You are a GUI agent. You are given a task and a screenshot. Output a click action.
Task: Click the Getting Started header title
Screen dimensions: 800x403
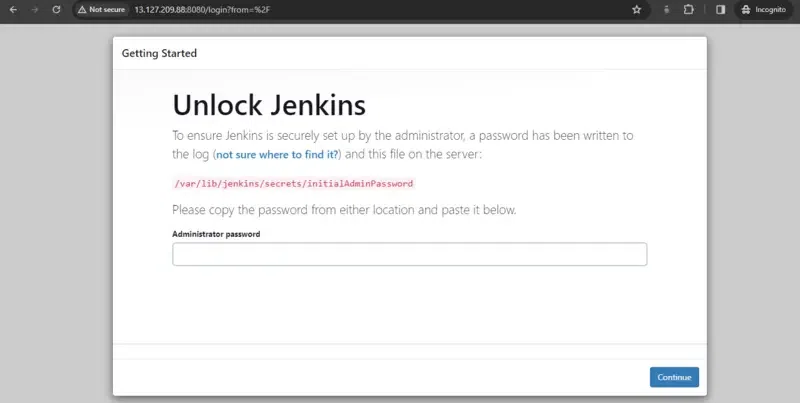click(x=159, y=53)
